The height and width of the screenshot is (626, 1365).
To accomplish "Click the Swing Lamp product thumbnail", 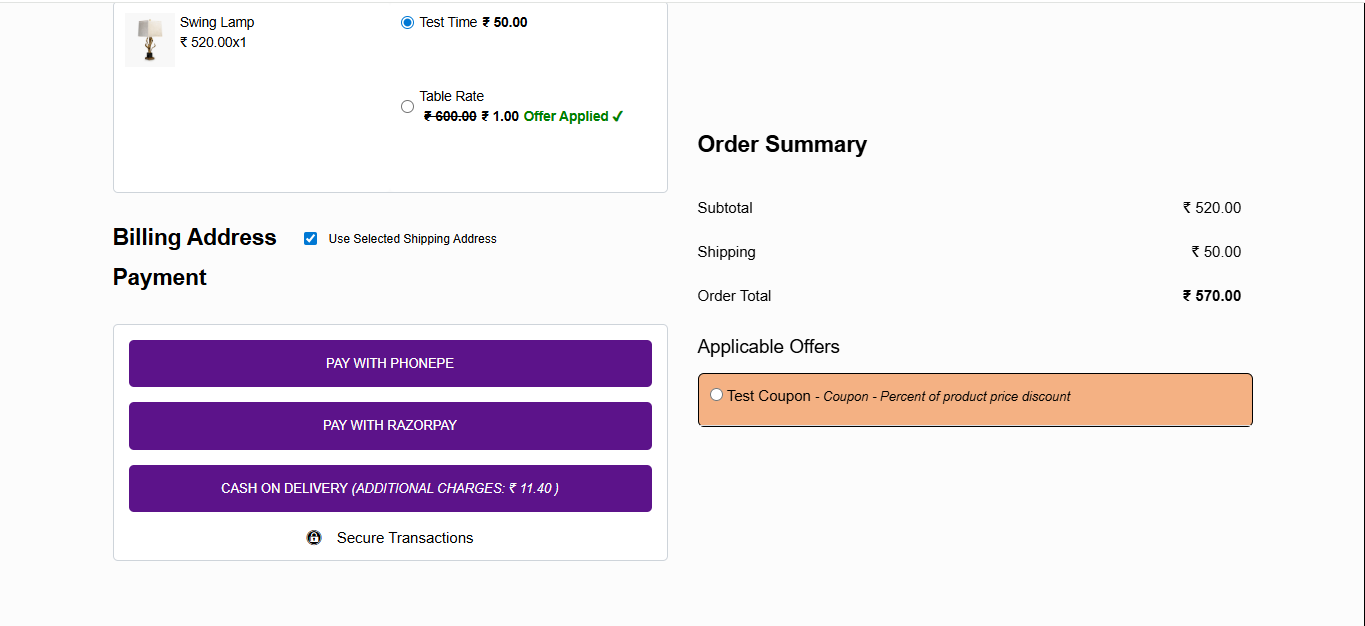I will click(x=149, y=40).
